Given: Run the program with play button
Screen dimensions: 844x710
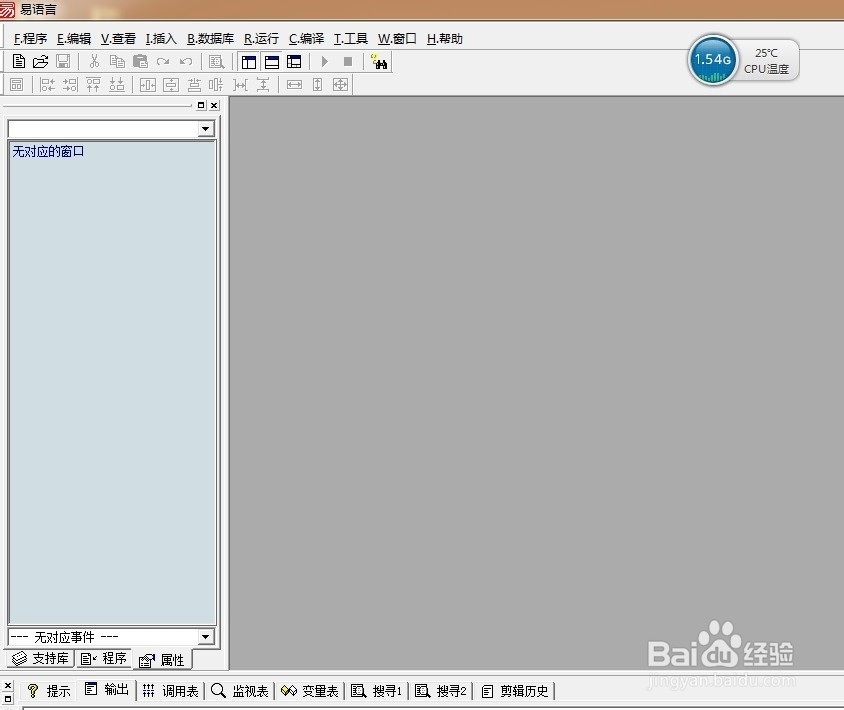Looking at the screenshot, I should coord(325,62).
